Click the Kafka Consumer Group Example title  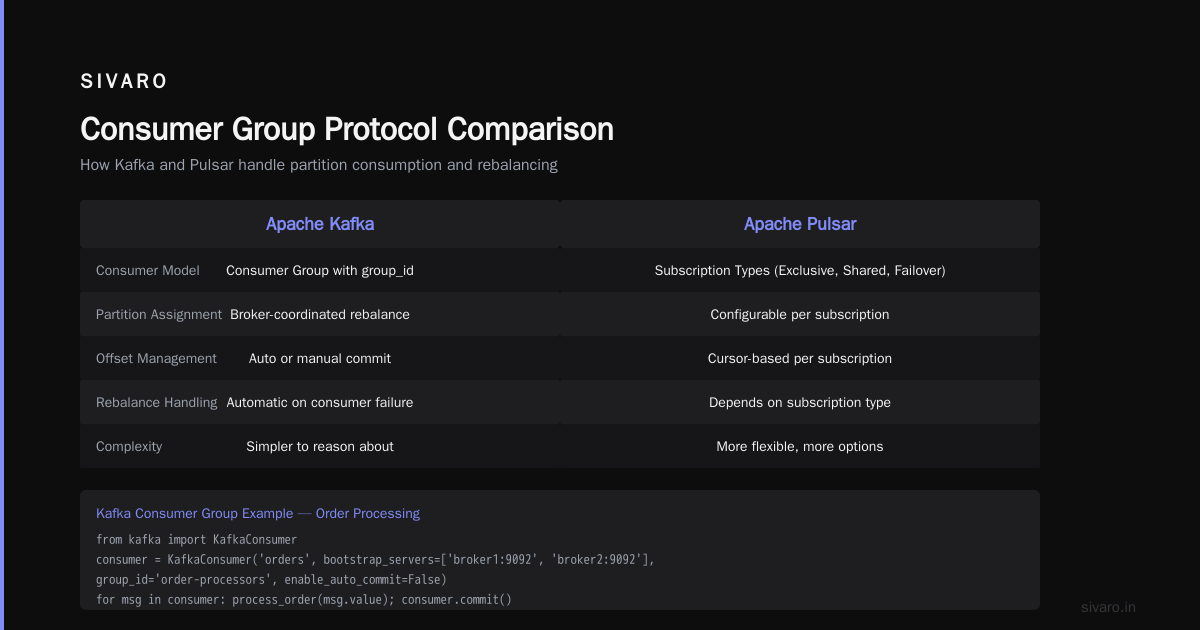(x=258, y=513)
